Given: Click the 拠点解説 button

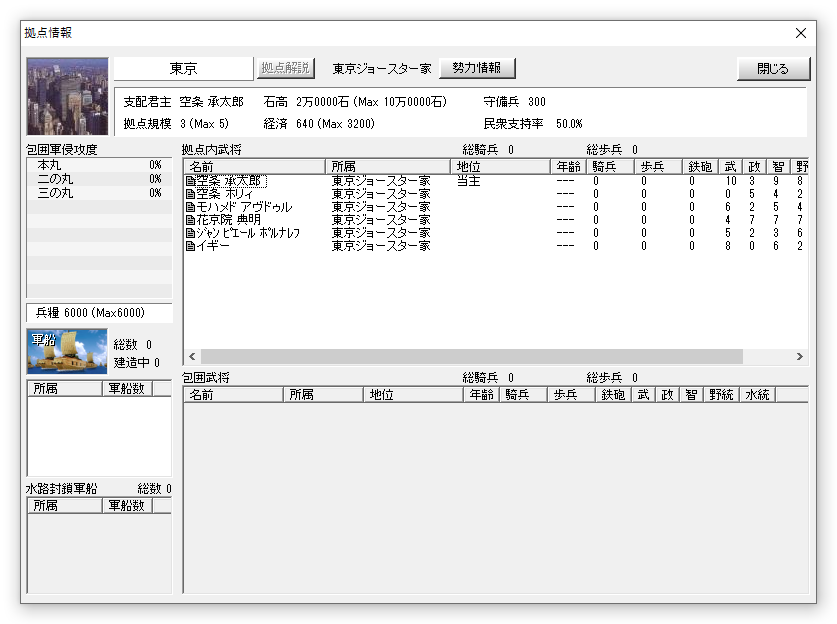Looking at the screenshot, I should pos(286,68).
